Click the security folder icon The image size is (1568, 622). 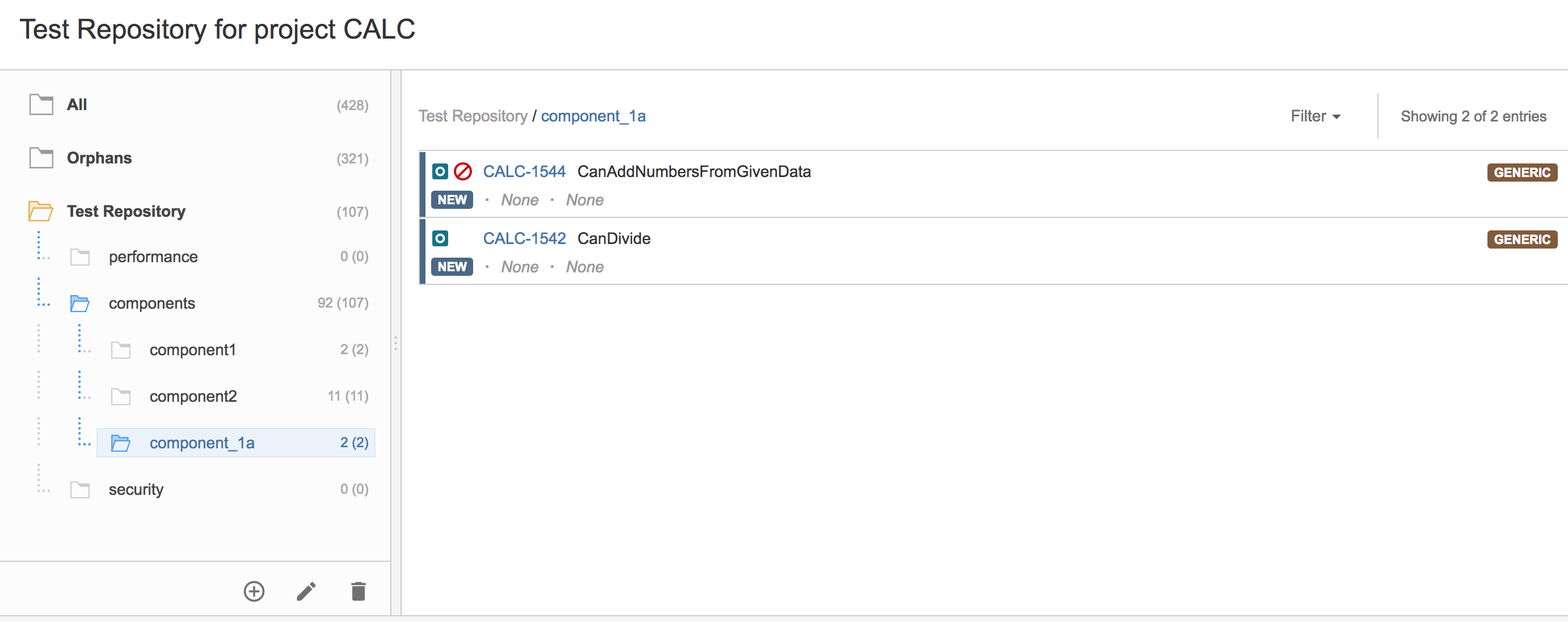coord(80,490)
